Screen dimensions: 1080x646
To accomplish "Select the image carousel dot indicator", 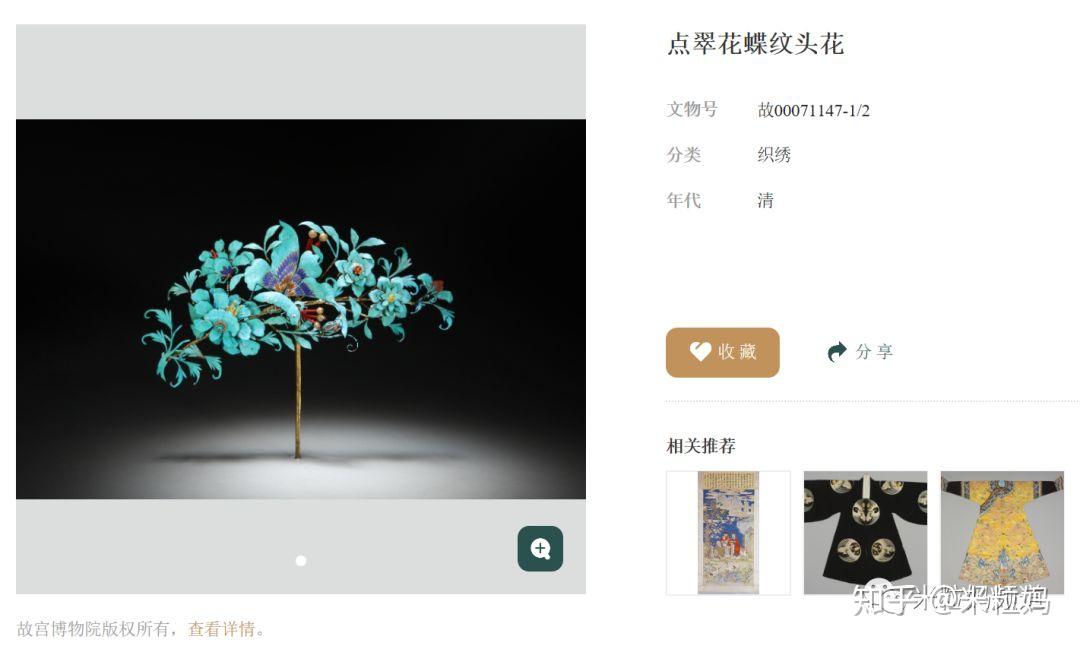I will pyautogui.click(x=301, y=561).
